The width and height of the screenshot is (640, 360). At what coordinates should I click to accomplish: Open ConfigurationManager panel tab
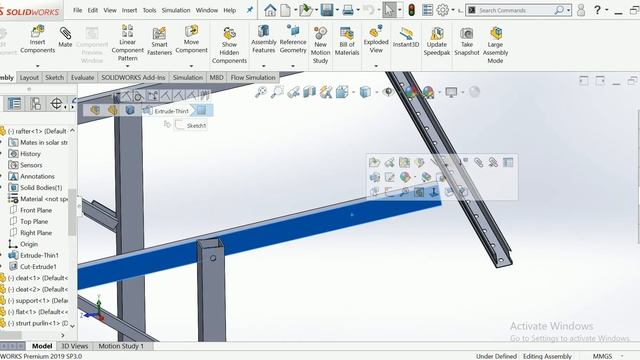pos(35,104)
